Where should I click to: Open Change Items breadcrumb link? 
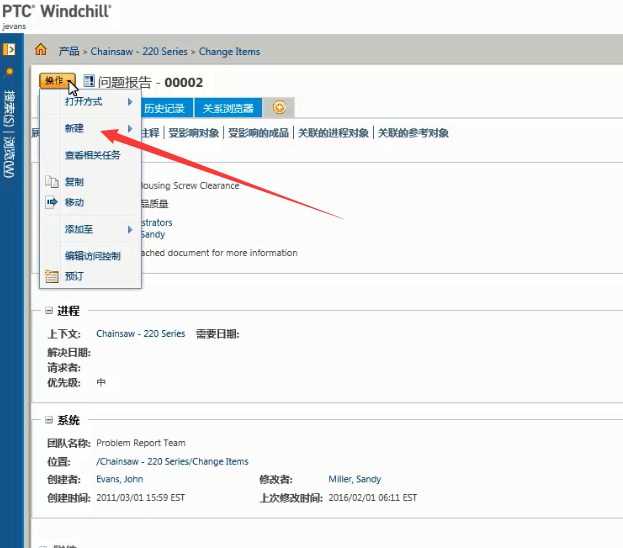(x=229, y=52)
